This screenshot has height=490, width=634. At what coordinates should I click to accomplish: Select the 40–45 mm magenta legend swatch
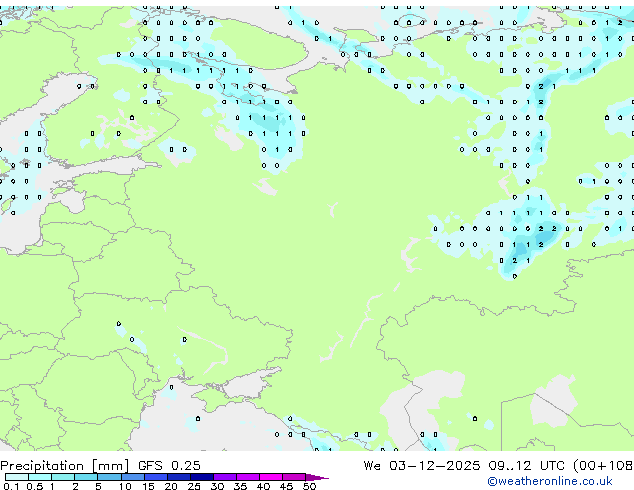[x=271, y=477]
